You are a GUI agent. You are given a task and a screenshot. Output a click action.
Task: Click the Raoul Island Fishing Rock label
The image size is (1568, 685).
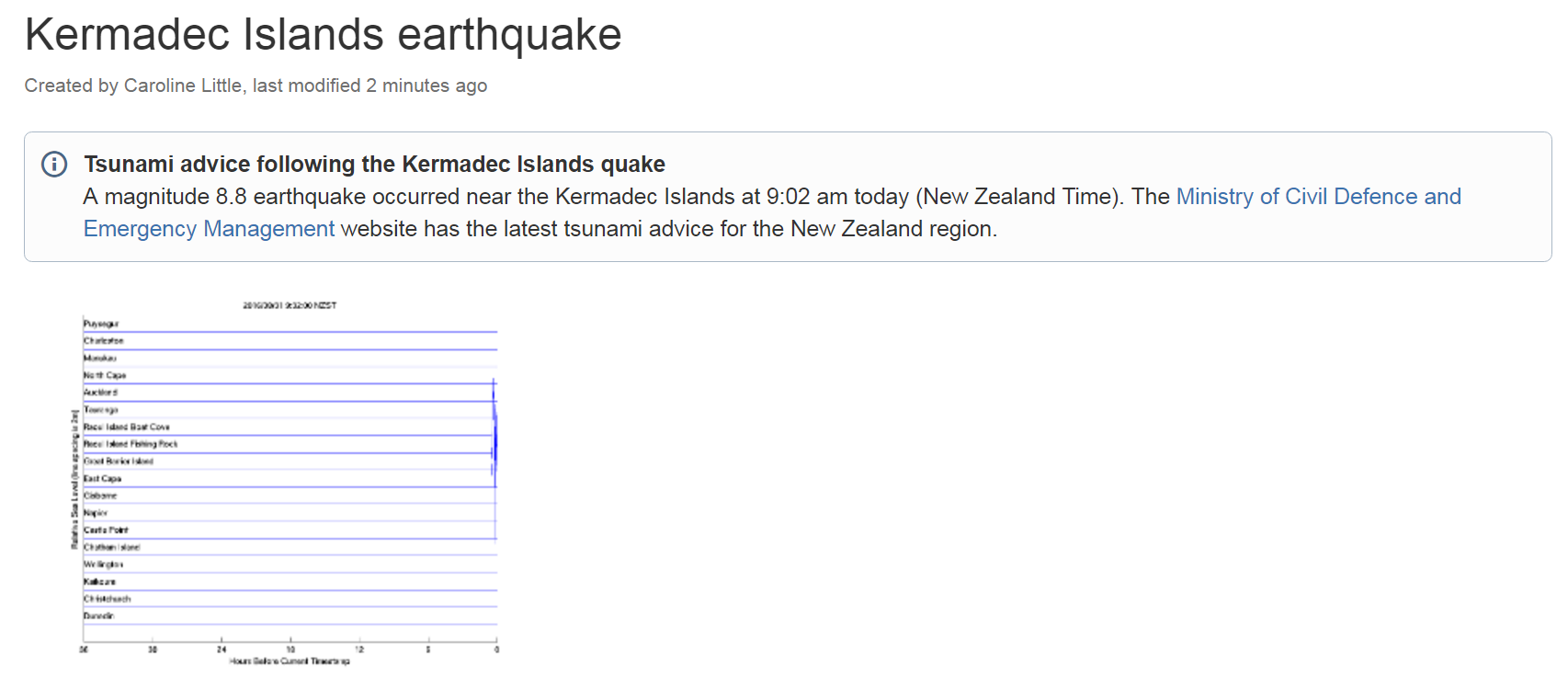131,444
